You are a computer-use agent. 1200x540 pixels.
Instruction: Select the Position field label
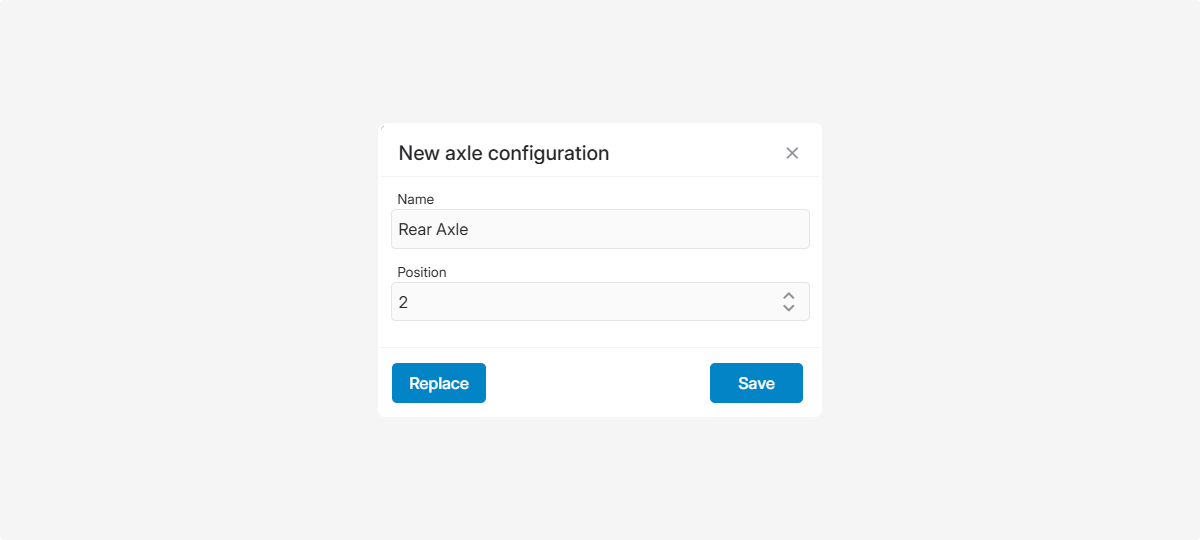[422, 272]
